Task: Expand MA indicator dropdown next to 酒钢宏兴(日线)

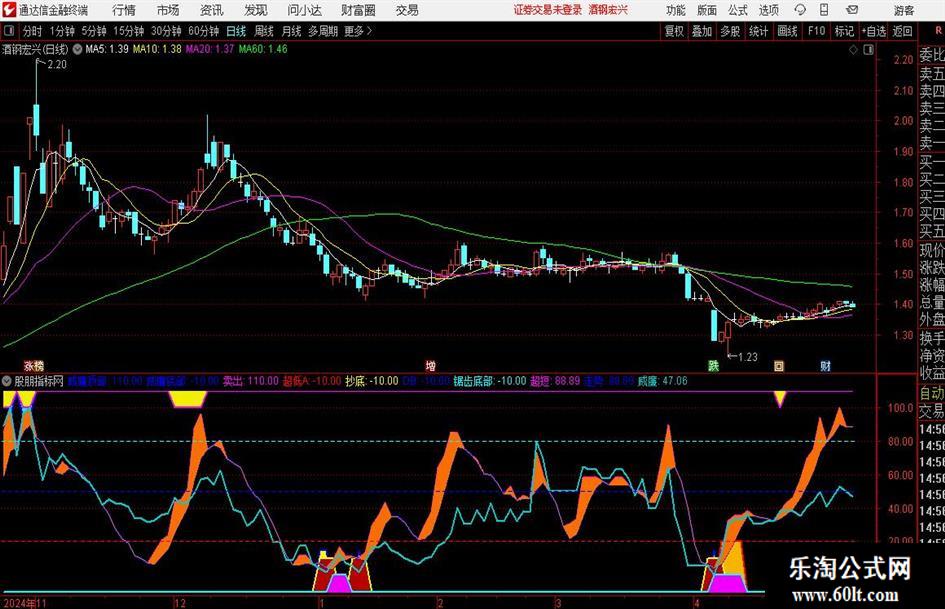Action: pos(77,49)
